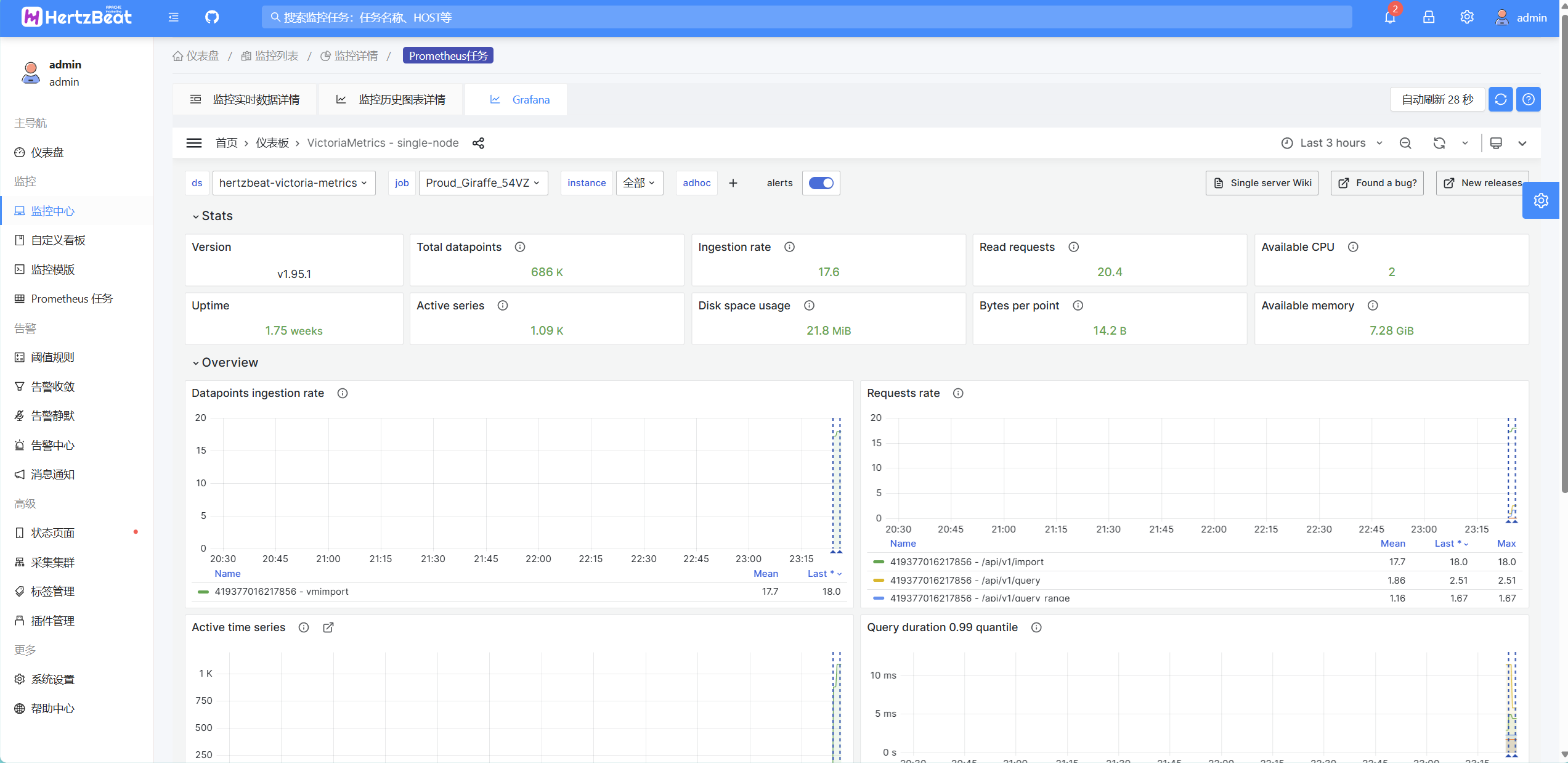Open floating theme settings gear
The image size is (1568, 763).
tap(1541, 200)
